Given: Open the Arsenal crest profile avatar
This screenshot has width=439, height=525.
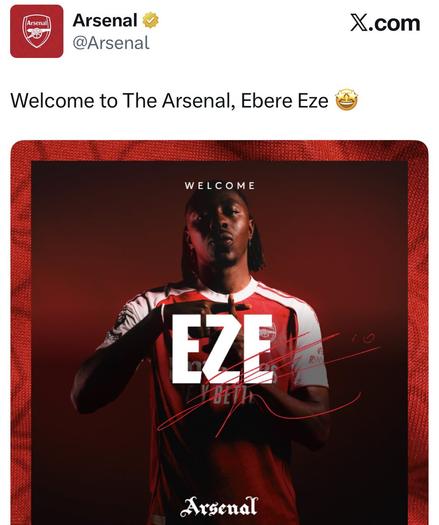Looking at the screenshot, I should [x=37, y=31].
